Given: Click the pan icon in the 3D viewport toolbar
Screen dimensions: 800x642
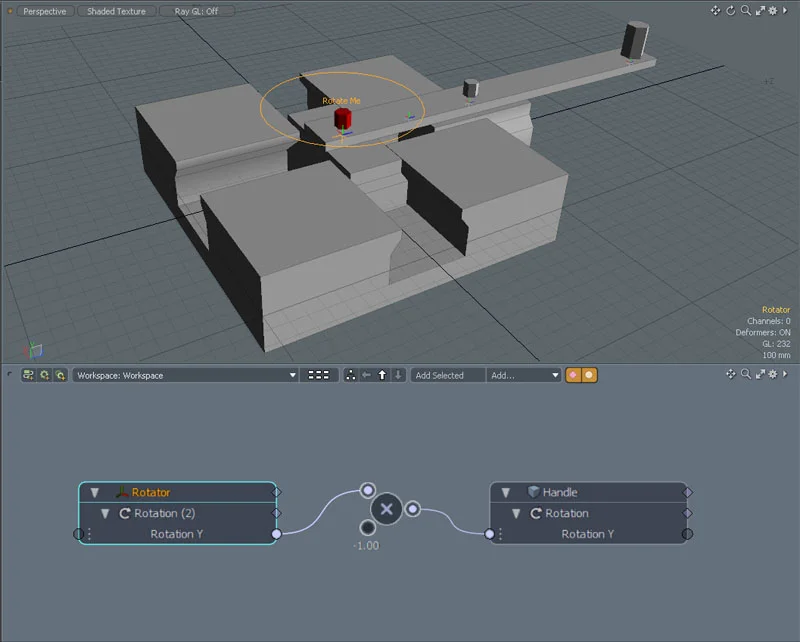Looking at the screenshot, I should coord(714,10).
